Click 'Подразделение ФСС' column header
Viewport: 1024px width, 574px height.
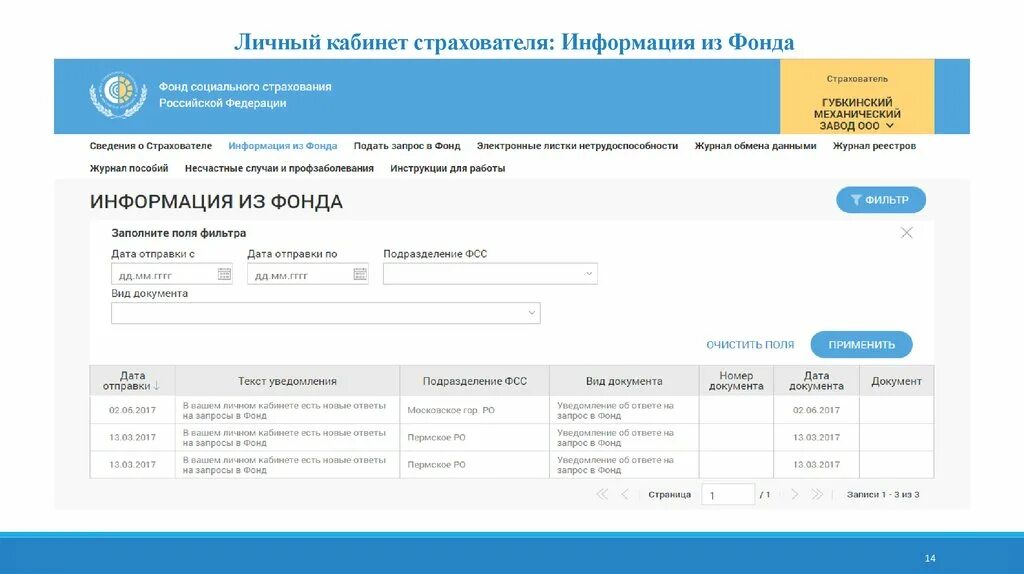point(475,381)
